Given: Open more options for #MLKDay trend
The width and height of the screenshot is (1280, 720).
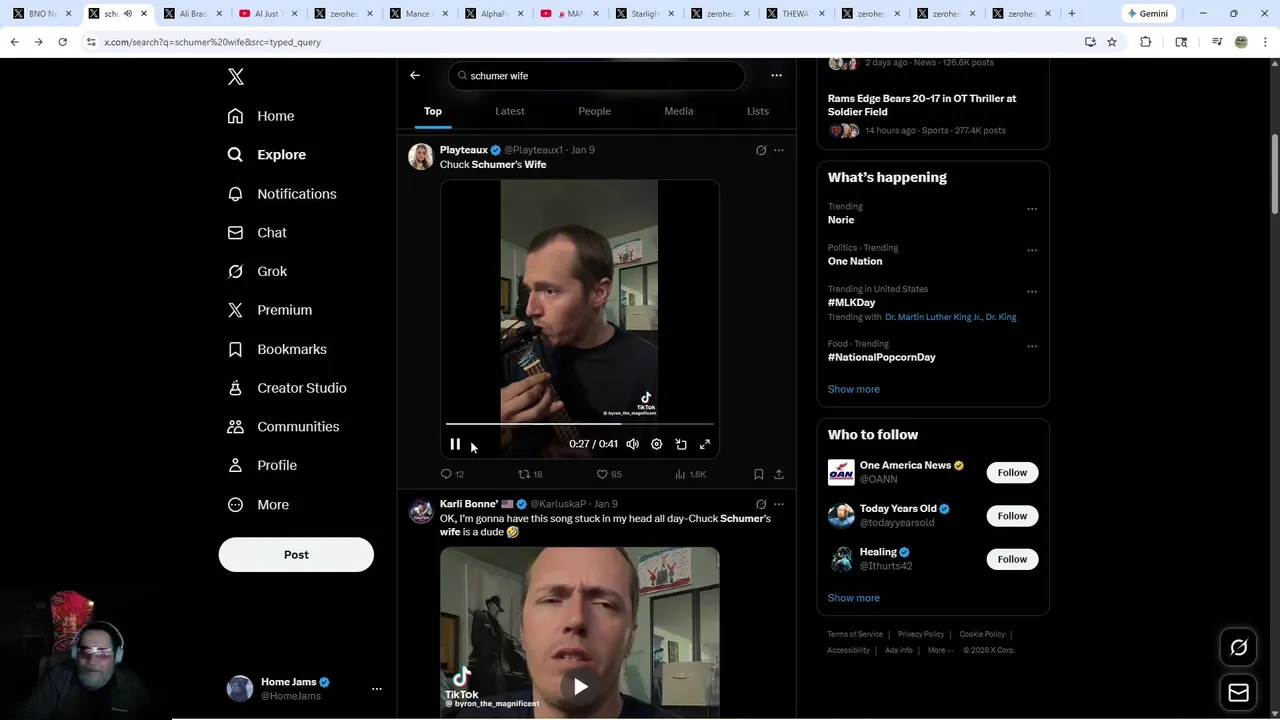Looking at the screenshot, I should (x=1032, y=292).
